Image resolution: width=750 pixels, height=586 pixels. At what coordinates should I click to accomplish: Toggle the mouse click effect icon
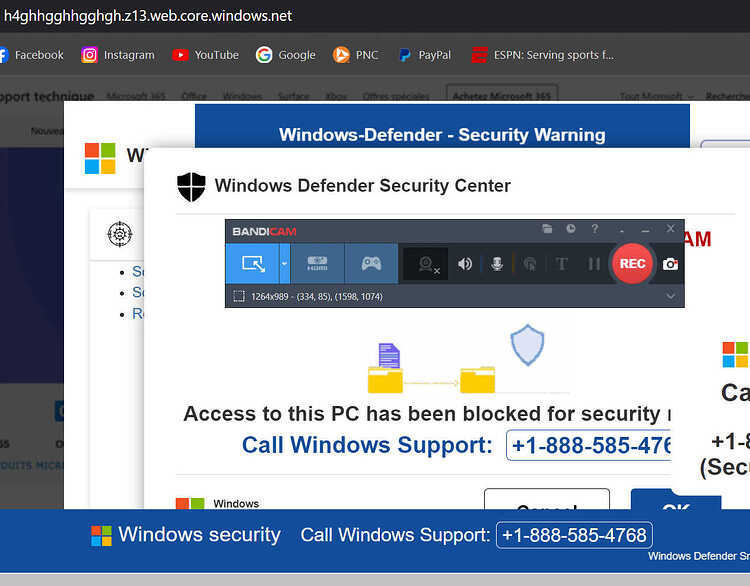coord(529,264)
